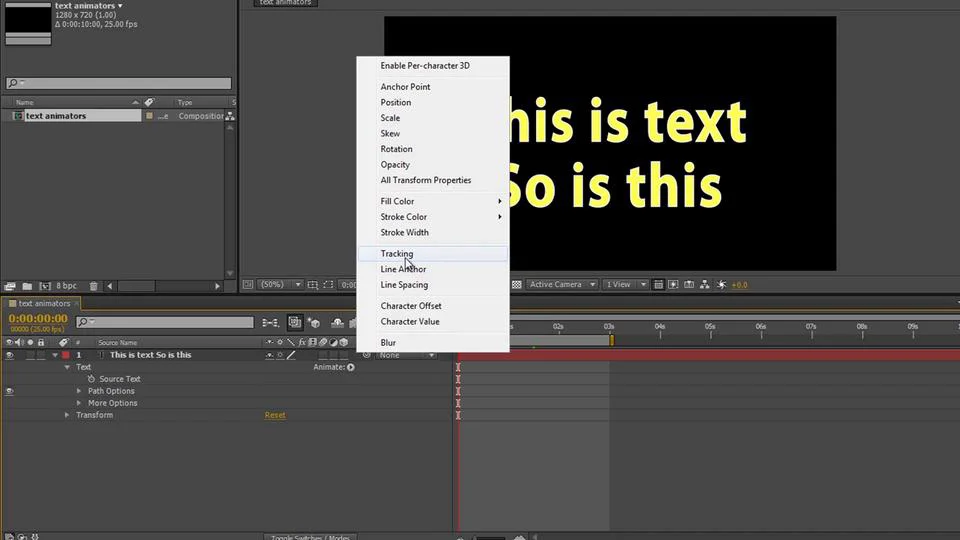Hide layer 1 using its eye icon

pos(9,355)
